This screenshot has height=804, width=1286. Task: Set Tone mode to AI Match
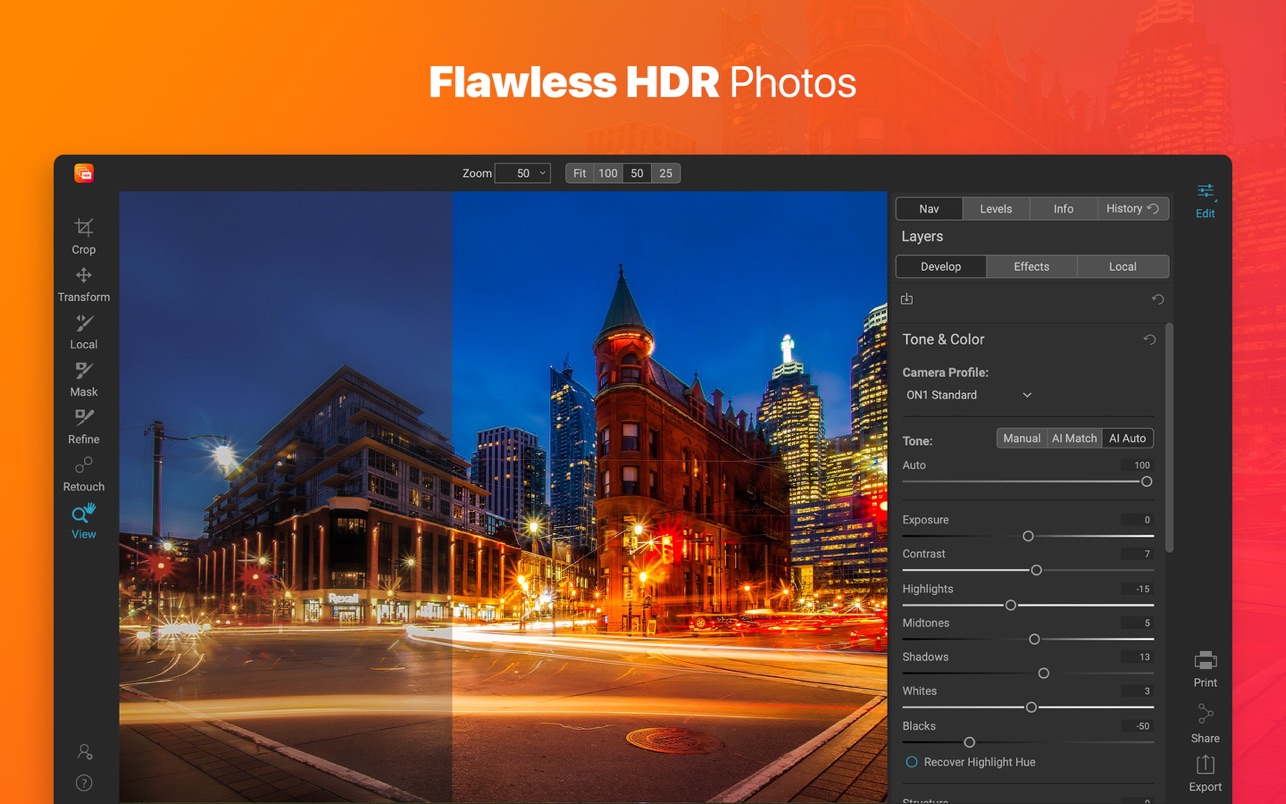point(1074,438)
